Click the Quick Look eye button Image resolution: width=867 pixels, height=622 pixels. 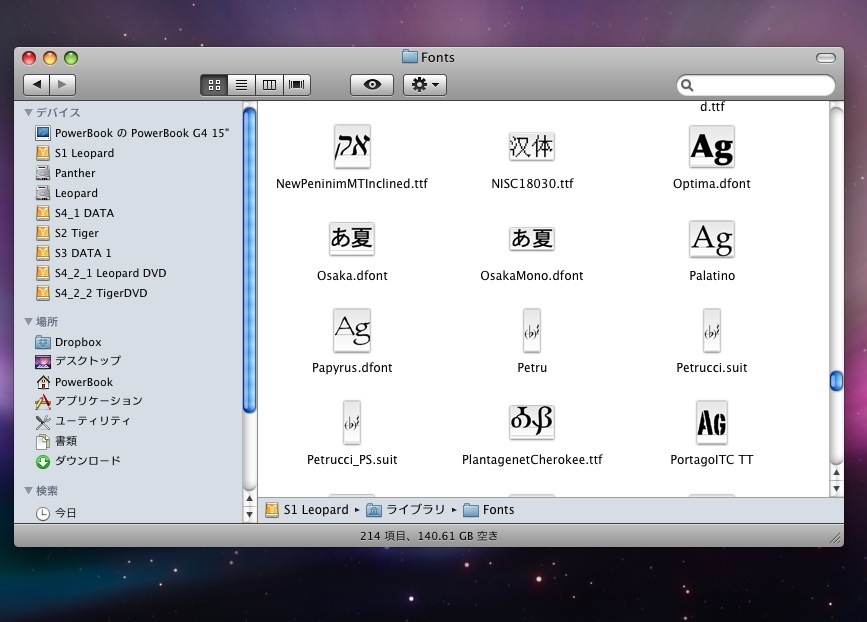[372, 85]
